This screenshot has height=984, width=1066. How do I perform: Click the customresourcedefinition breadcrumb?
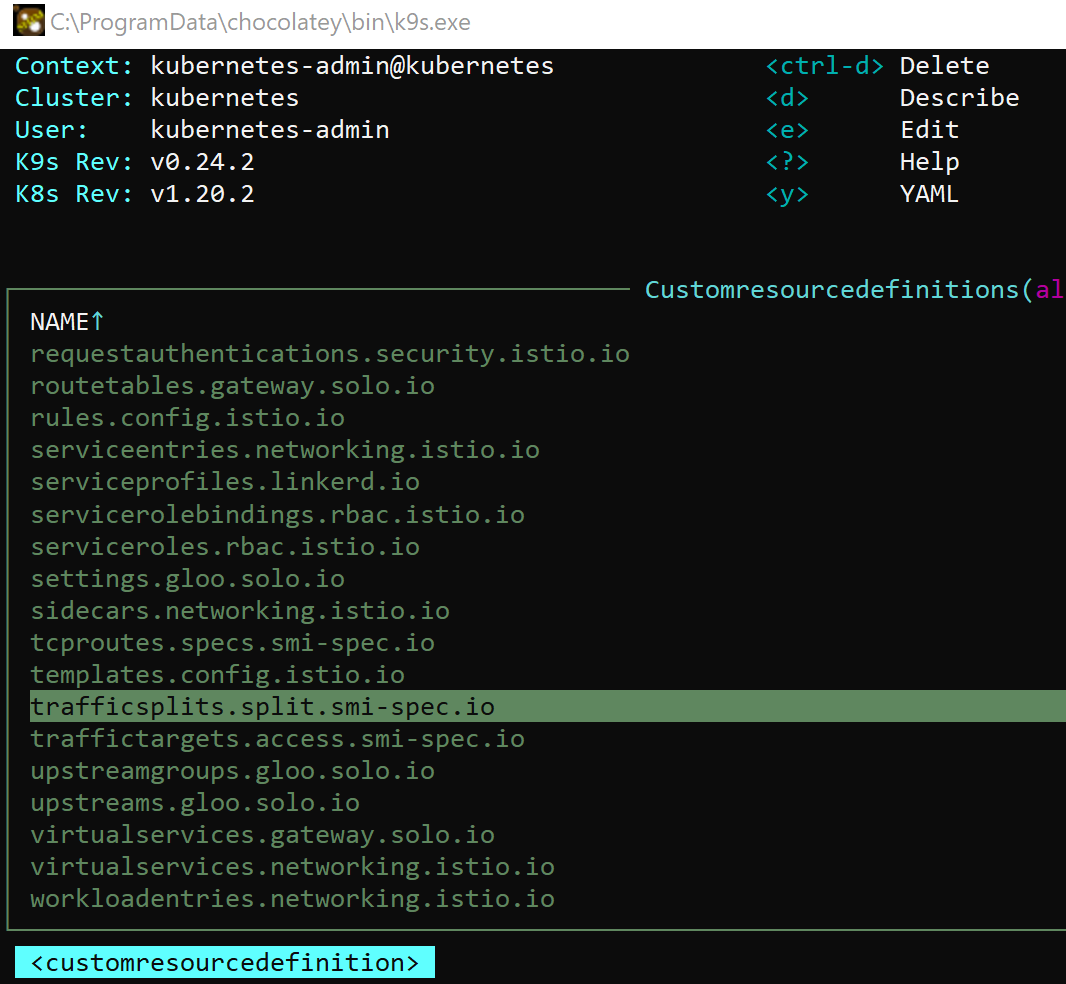[225, 963]
